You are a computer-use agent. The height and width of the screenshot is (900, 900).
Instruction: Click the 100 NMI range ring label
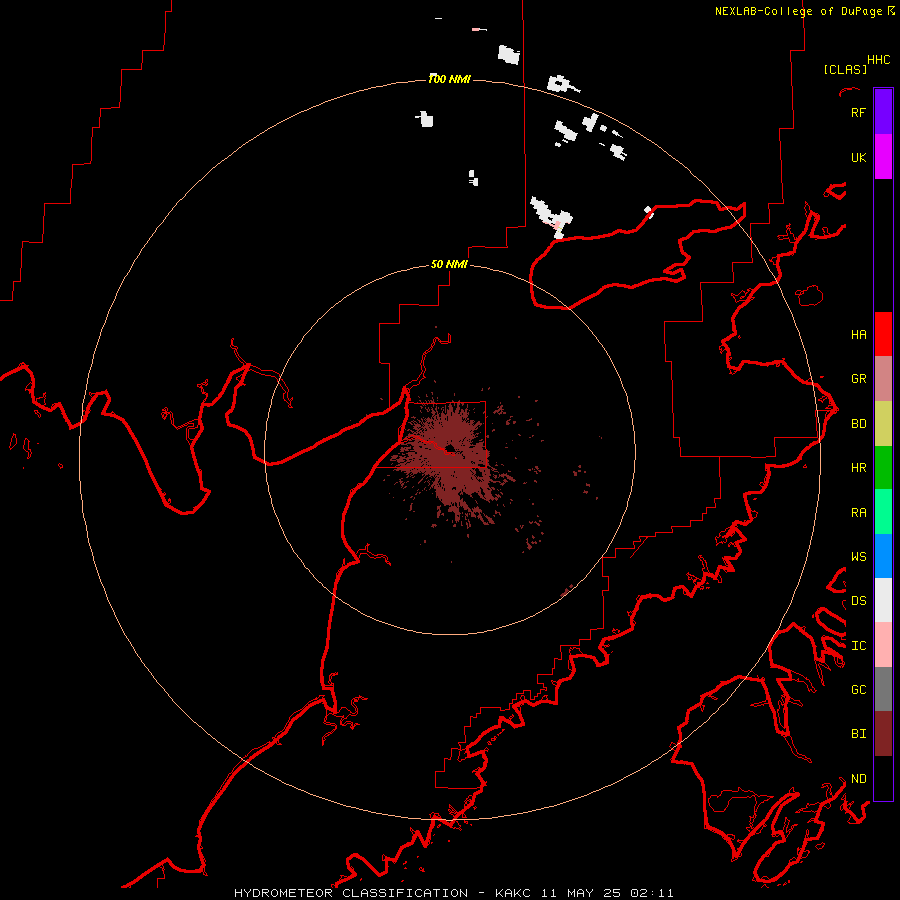449,79
